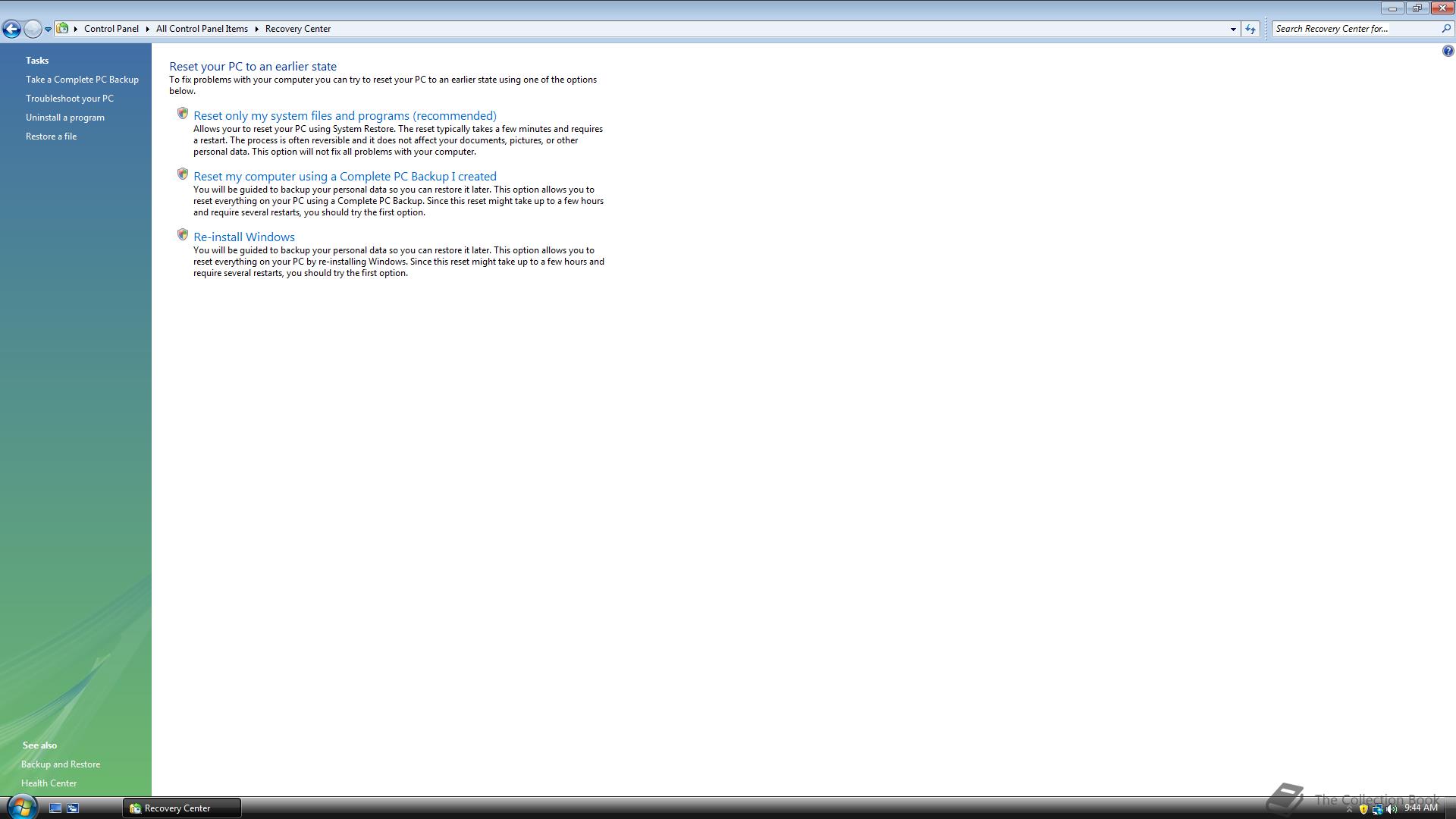
Task: Select the Recovery Center breadcrumb
Action: point(298,29)
